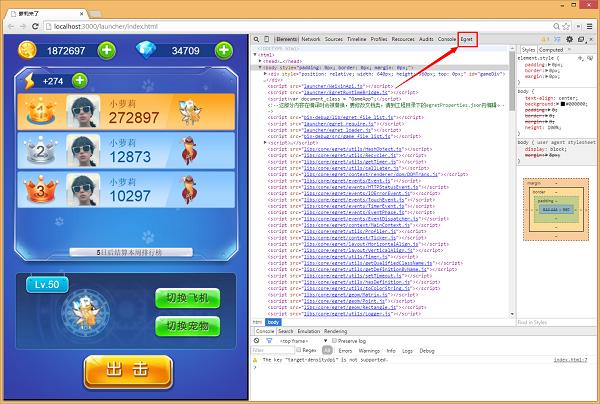Expand margin property in element.style
Image resolution: width=600 pixels, height=404 pixels.
point(545,77)
